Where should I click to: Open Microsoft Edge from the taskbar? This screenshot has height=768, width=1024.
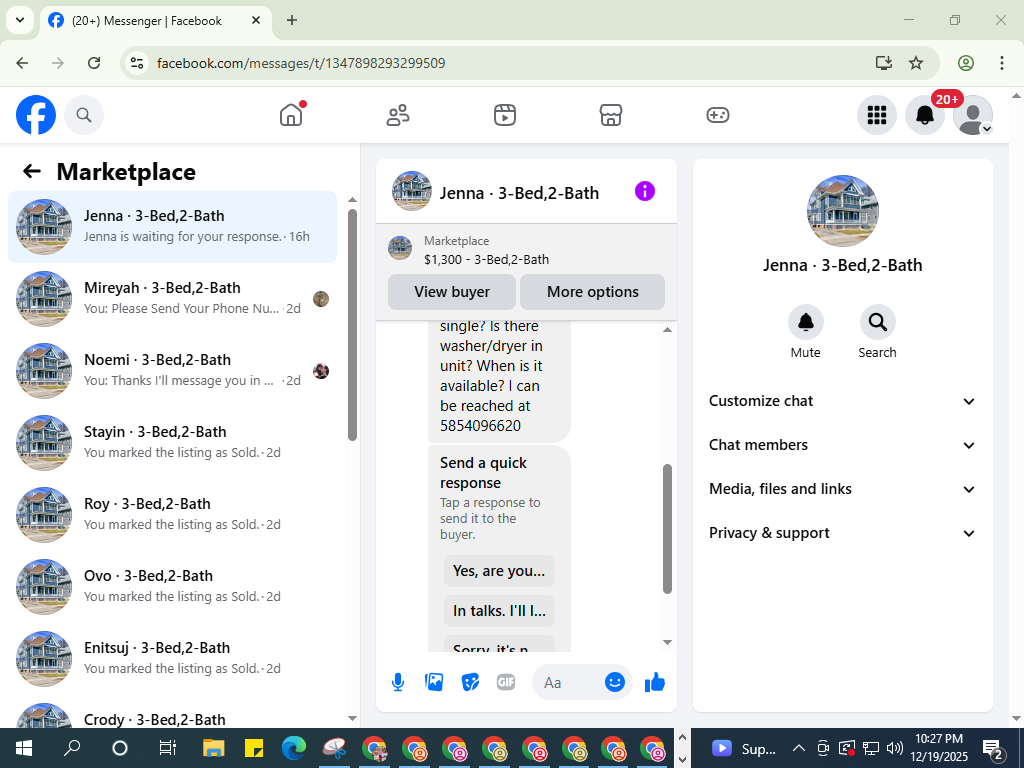coord(294,748)
